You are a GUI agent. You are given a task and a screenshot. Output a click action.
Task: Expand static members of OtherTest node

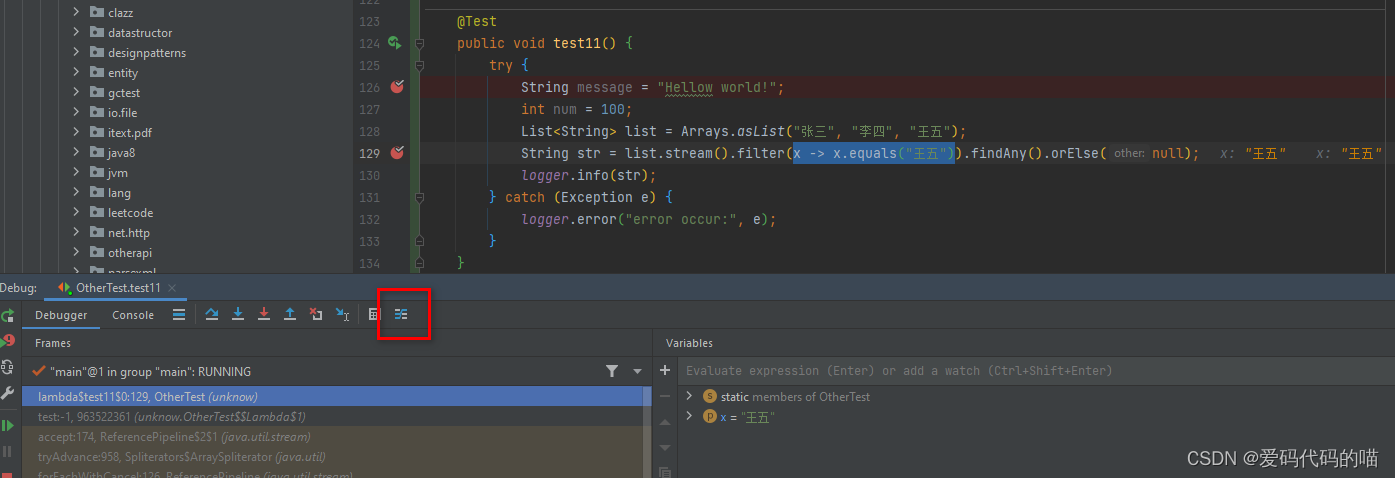click(689, 396)
